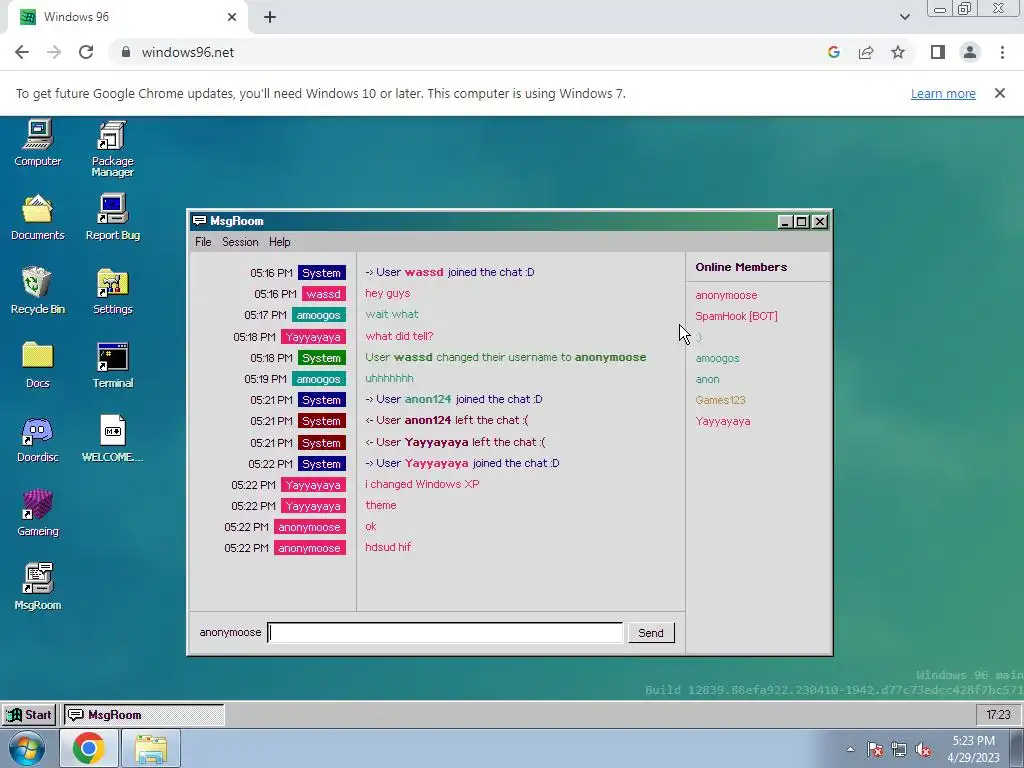Launch the MsgRoom desktop shortcut
1024x768 pixels.
[x=37, y=587]
